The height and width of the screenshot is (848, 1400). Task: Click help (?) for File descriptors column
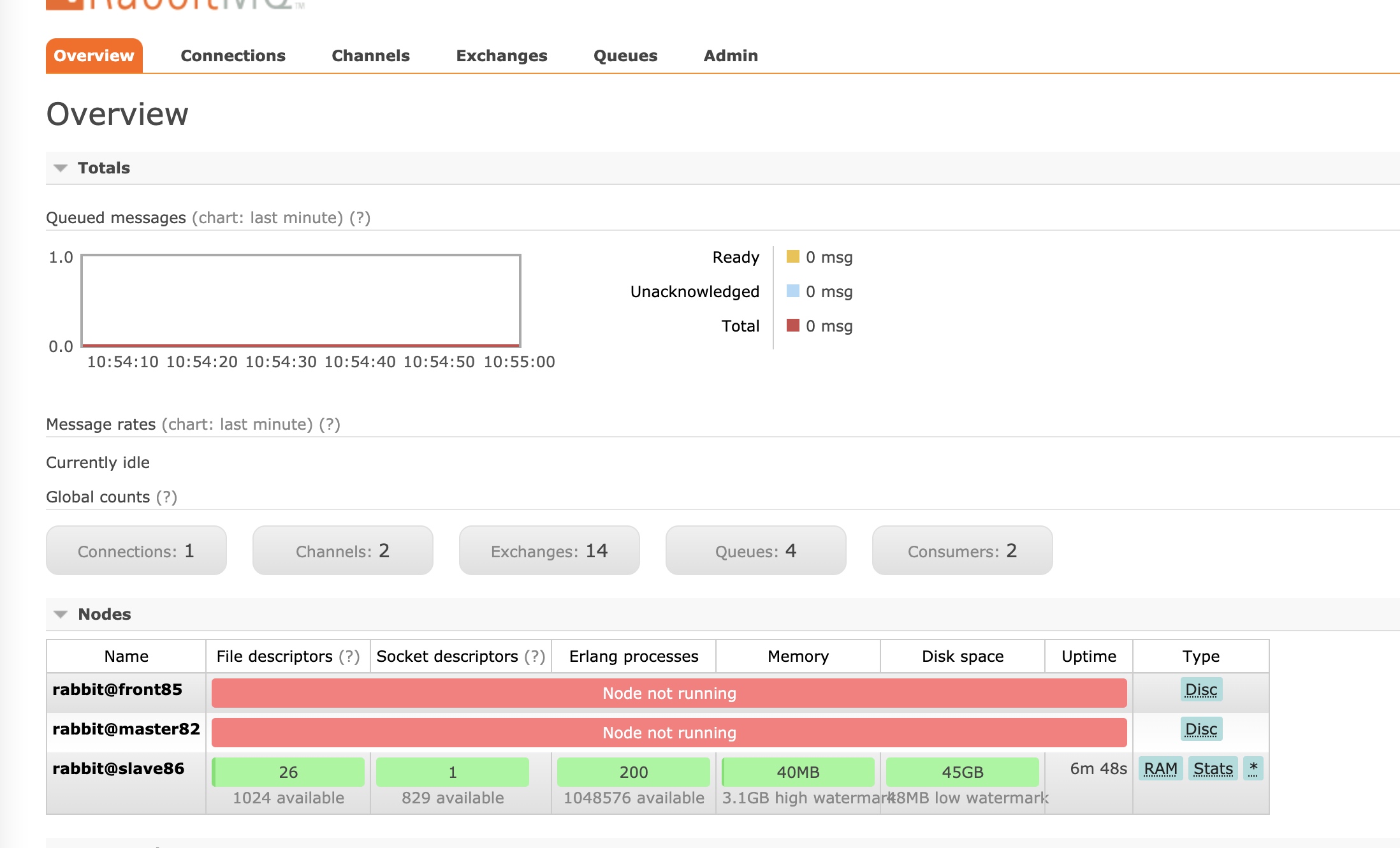pyautogui.click(x=349, y=657)
